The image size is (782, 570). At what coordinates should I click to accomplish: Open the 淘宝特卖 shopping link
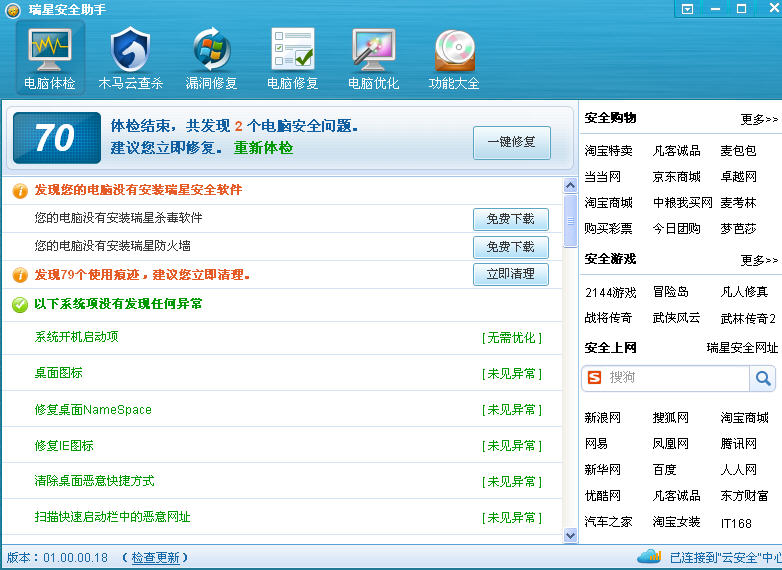(x=608, y=151)
